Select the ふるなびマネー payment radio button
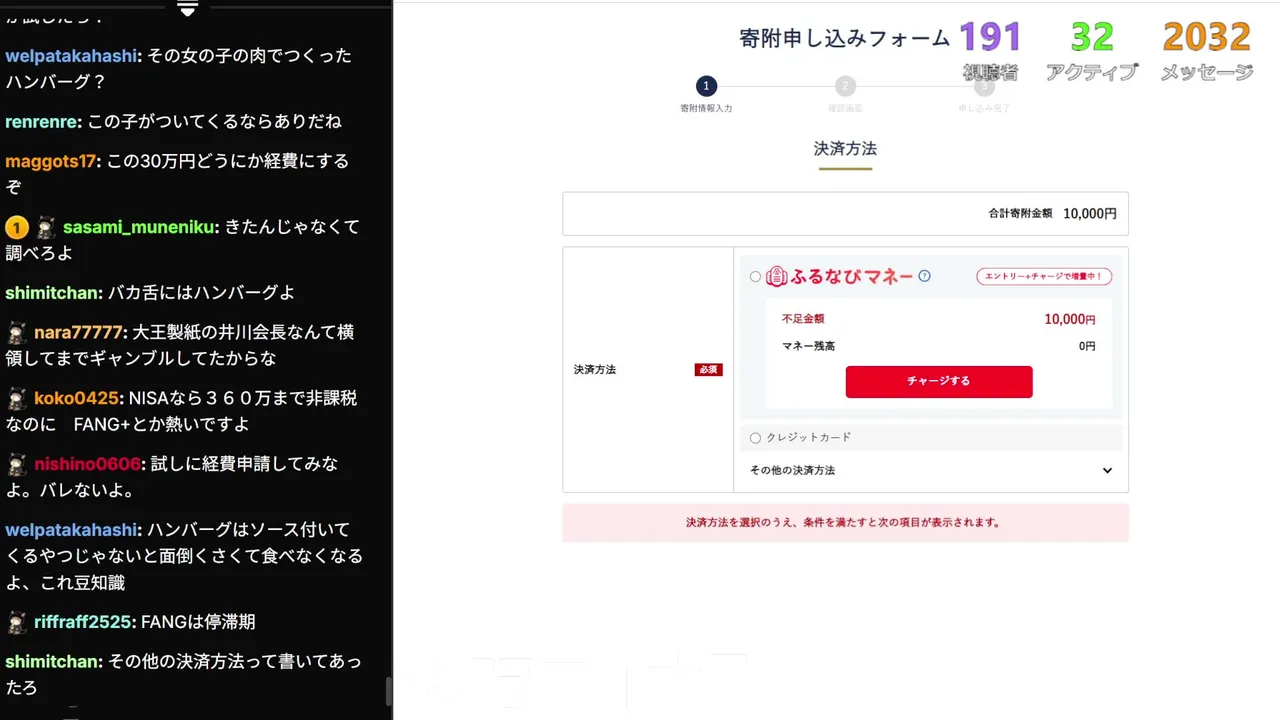This screenshot has height=720, width=1280. (755, 277)
